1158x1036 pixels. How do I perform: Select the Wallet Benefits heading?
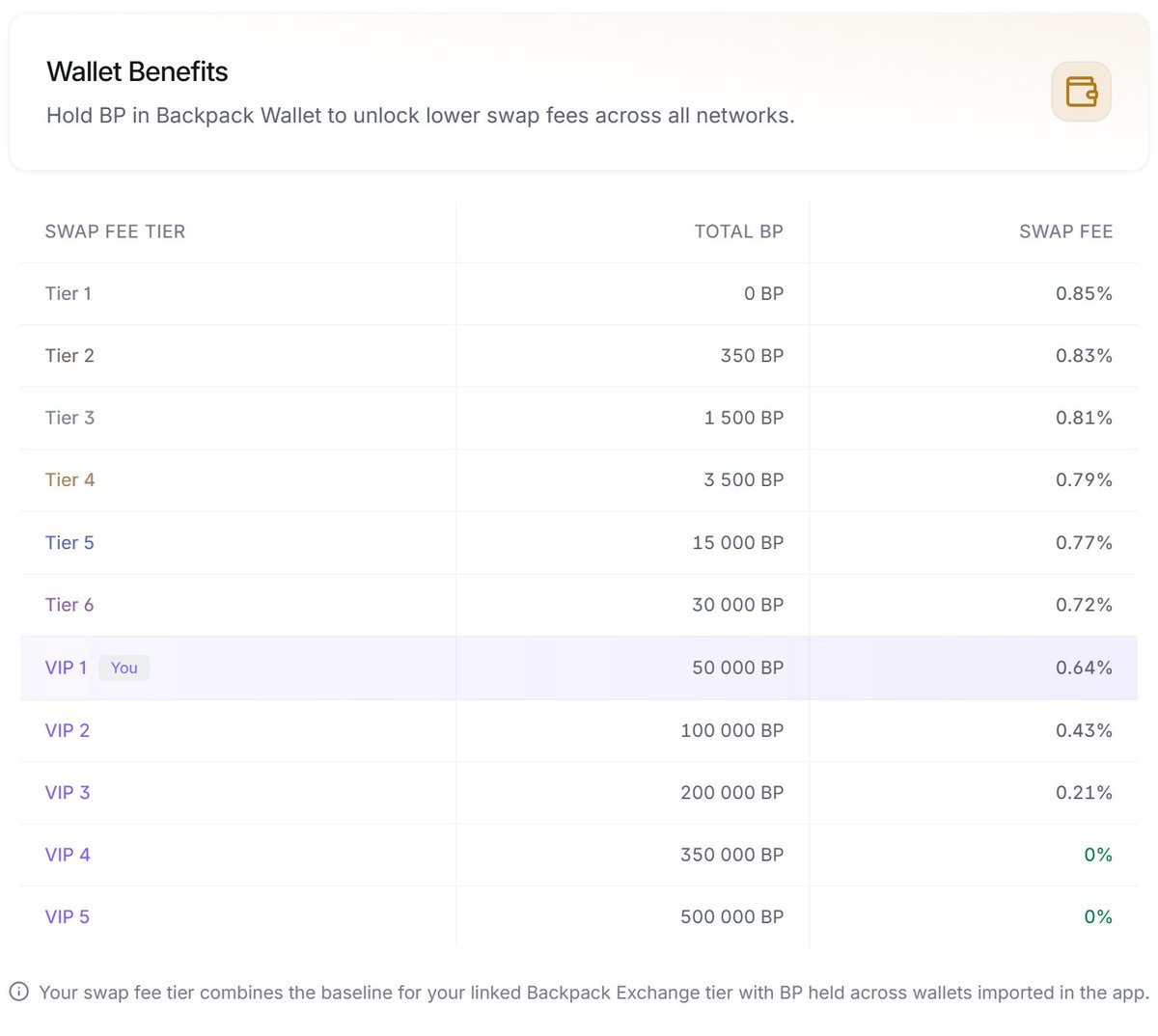point(137,71)
